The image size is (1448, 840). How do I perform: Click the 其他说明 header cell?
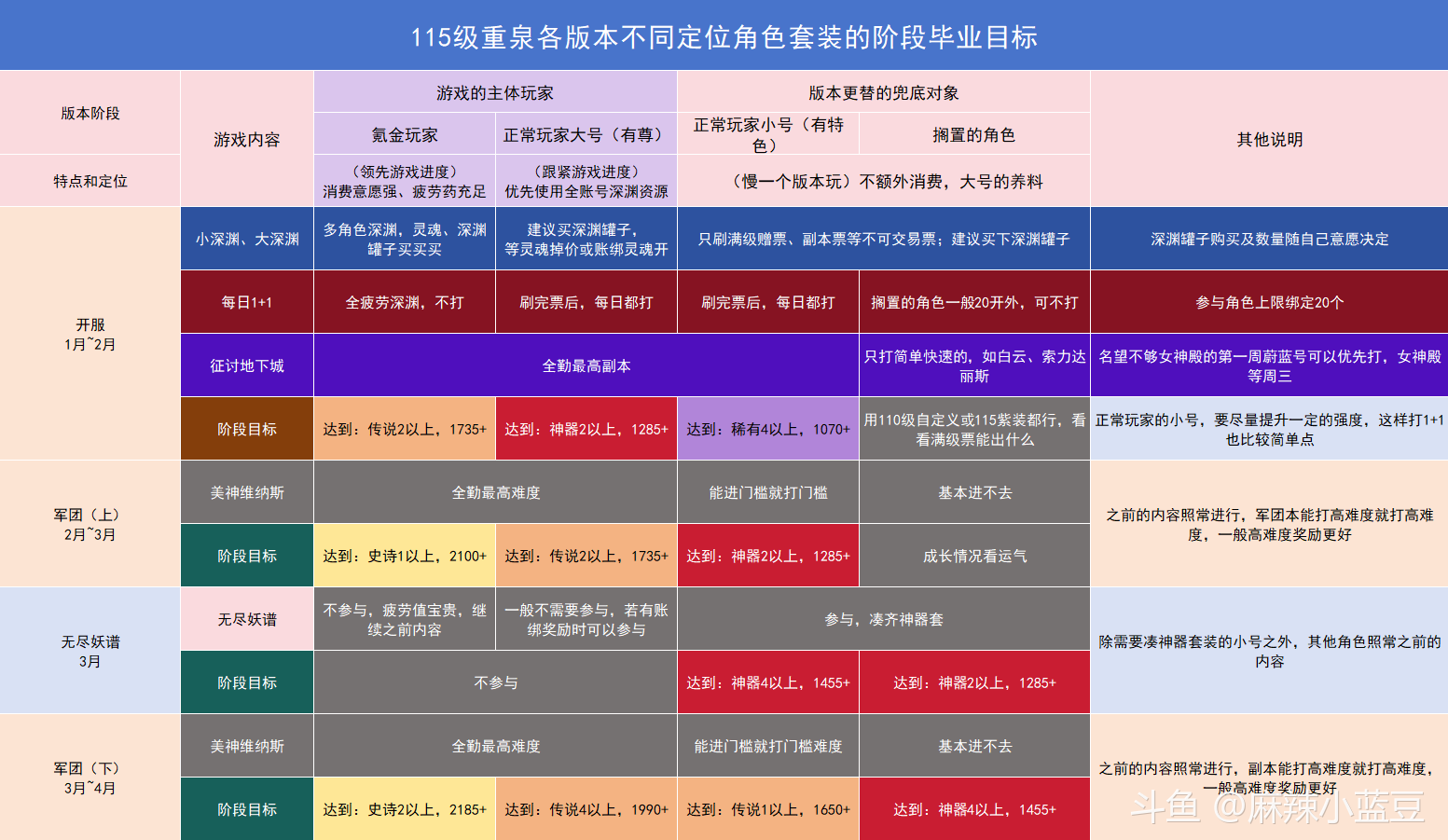coord(1269,139)
